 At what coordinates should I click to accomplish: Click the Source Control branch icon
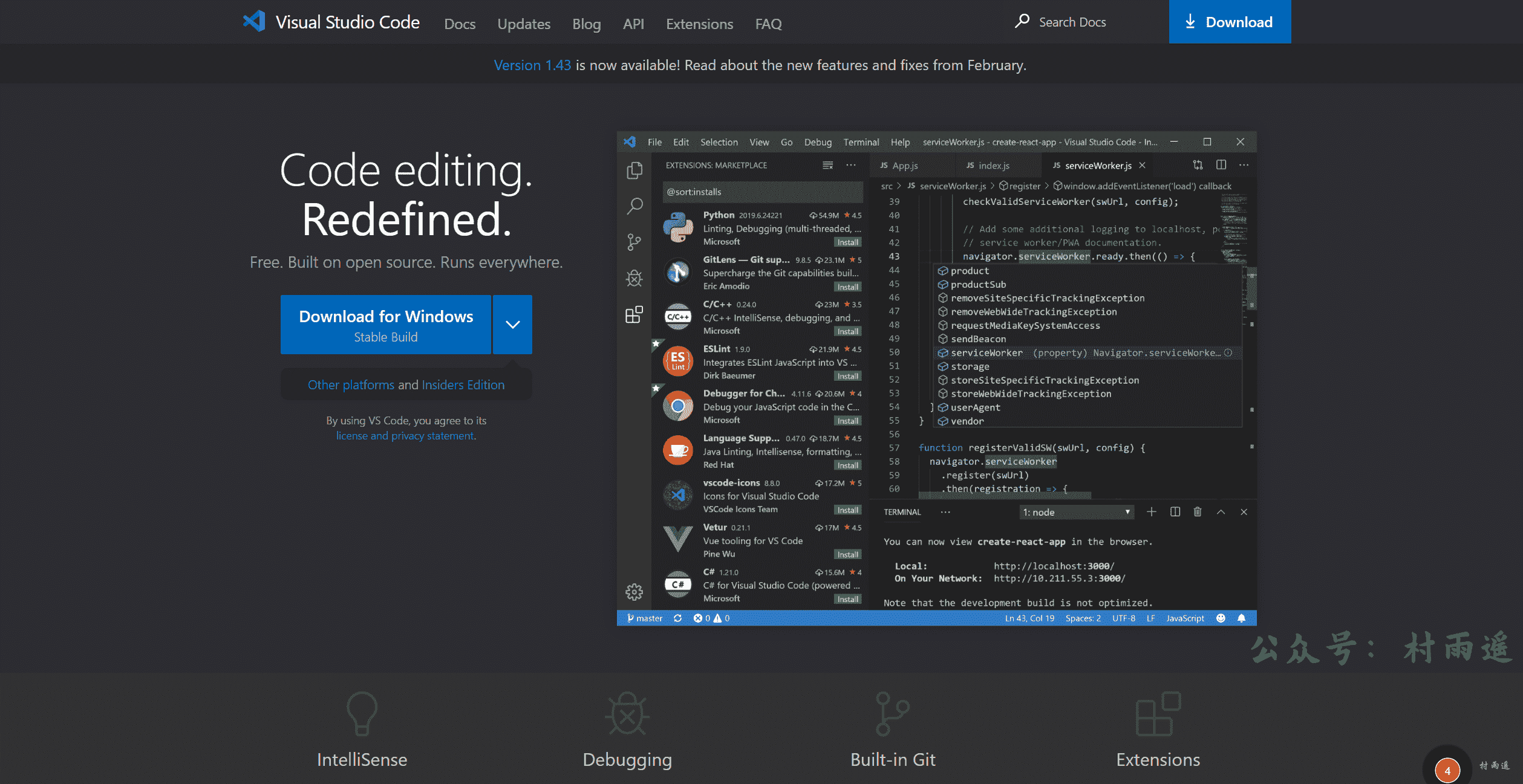click(634, 242)
